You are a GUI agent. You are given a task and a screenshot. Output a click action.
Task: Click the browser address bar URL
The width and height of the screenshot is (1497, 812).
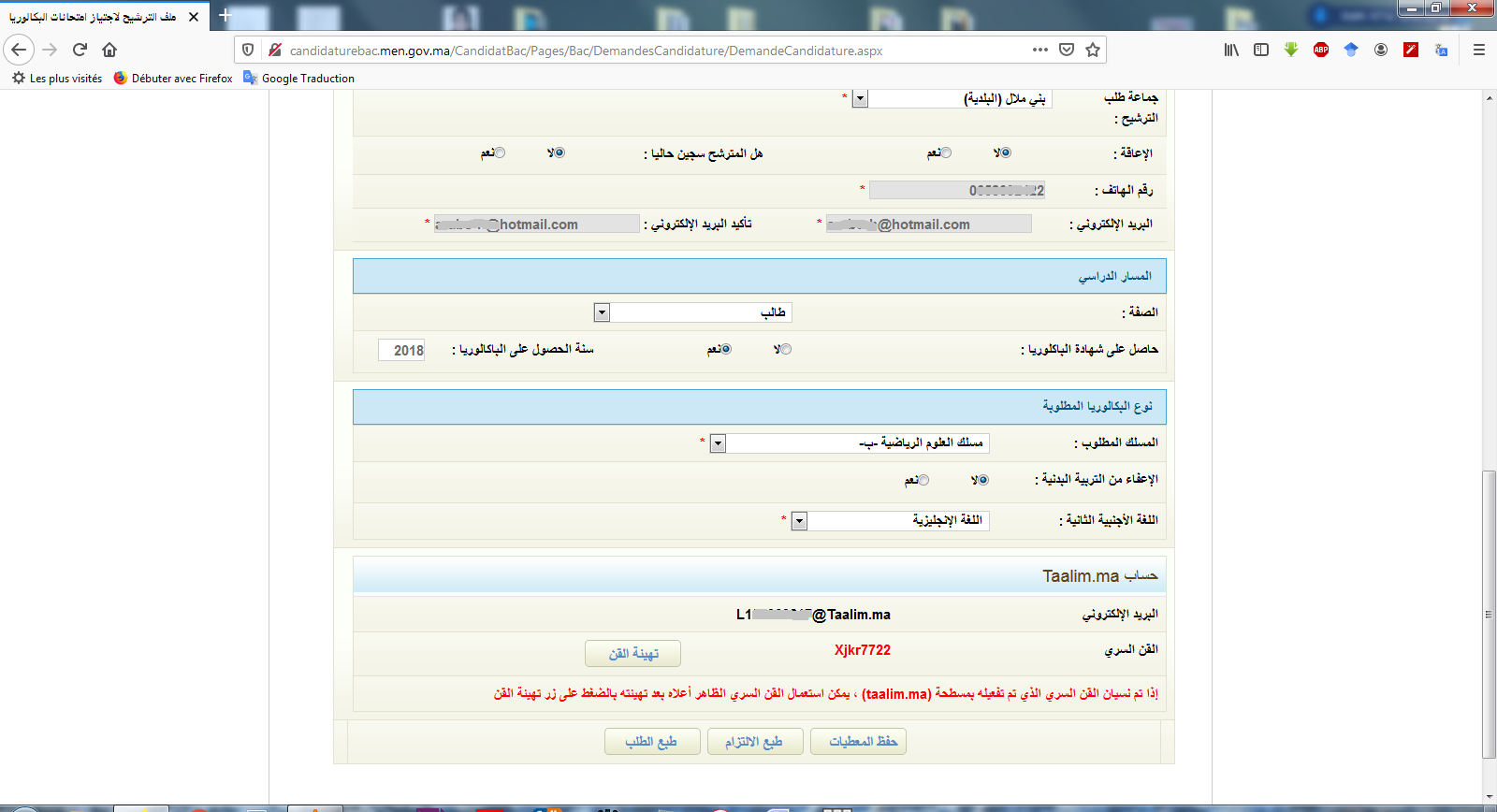coord(587,51)
